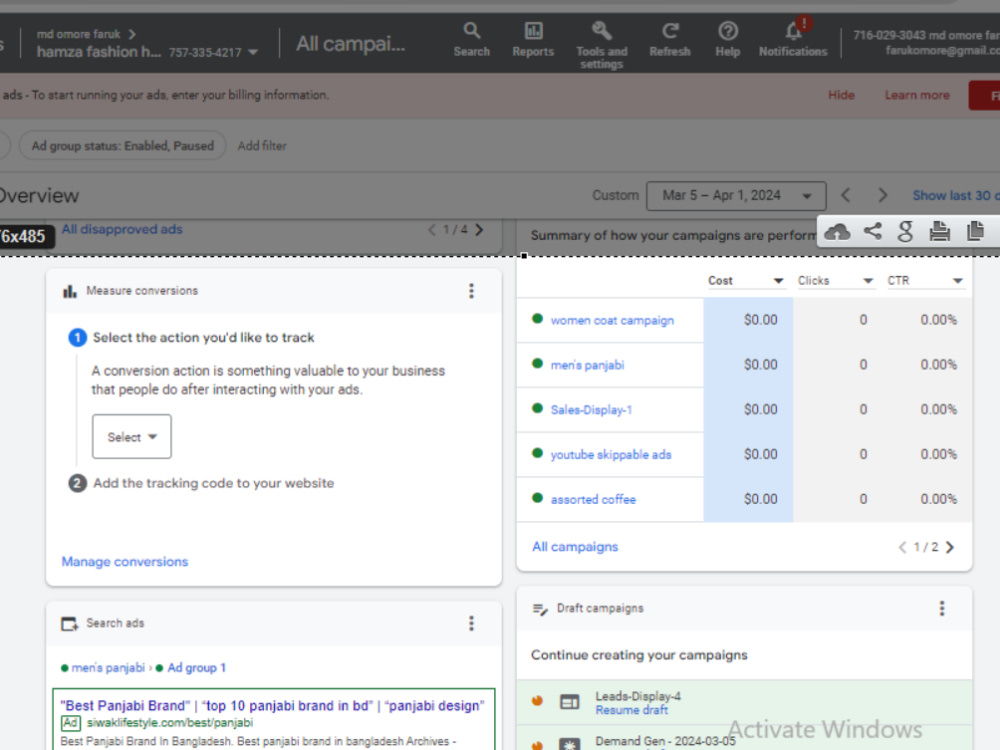Open assorted coffee campaign
This screenshot has height=750, width=1000.
coord(593,499)
